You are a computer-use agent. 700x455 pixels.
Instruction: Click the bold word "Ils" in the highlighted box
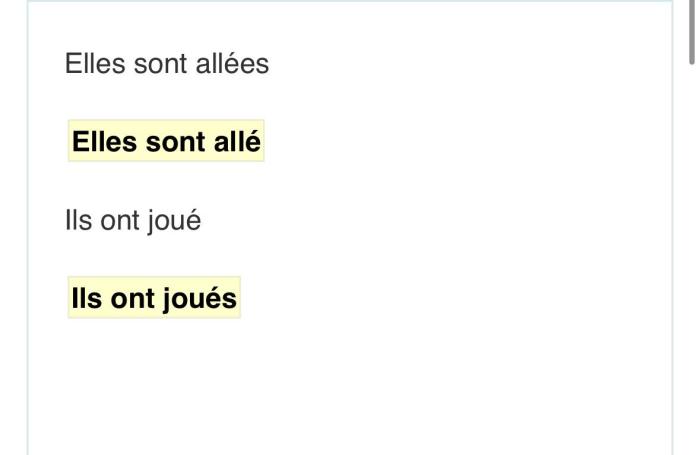[x=86, y=298]
